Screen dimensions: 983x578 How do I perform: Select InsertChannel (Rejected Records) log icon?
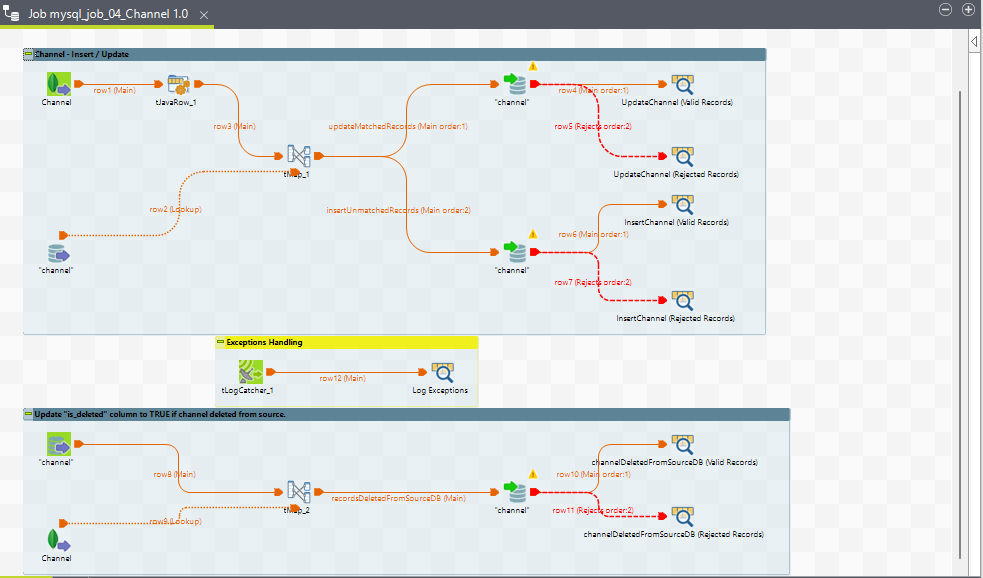(x=682, y=301)
